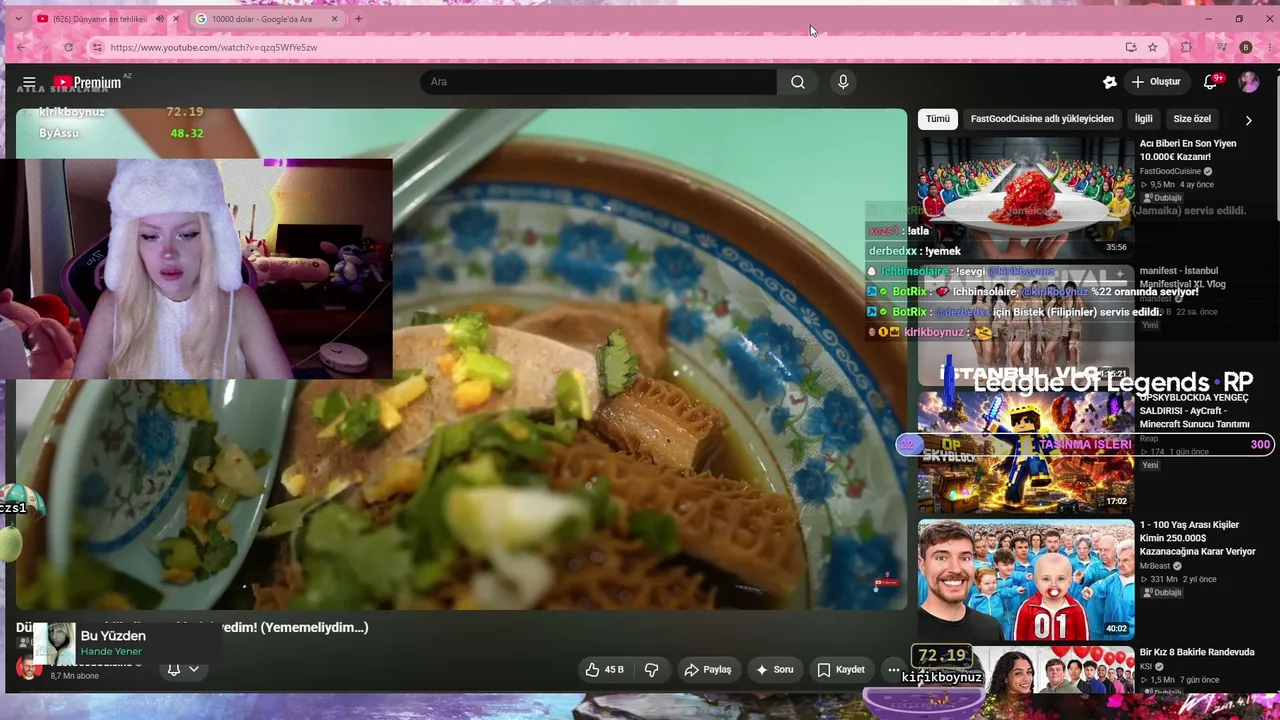Select the Size özel filter chip

click(1191, 119)
